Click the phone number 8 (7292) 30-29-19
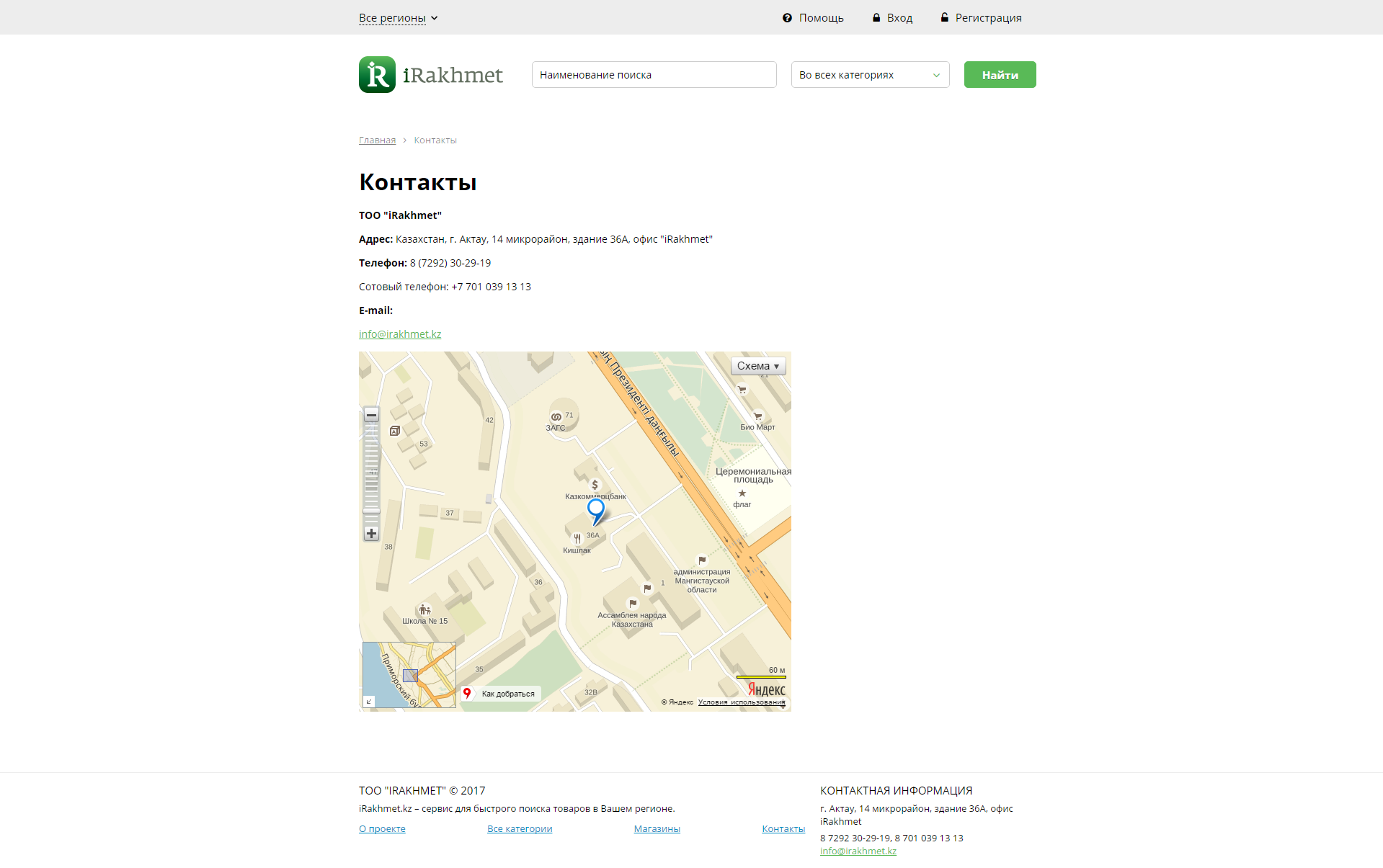This screenshot has height=868, width=1383. click(x=450, y=263)
